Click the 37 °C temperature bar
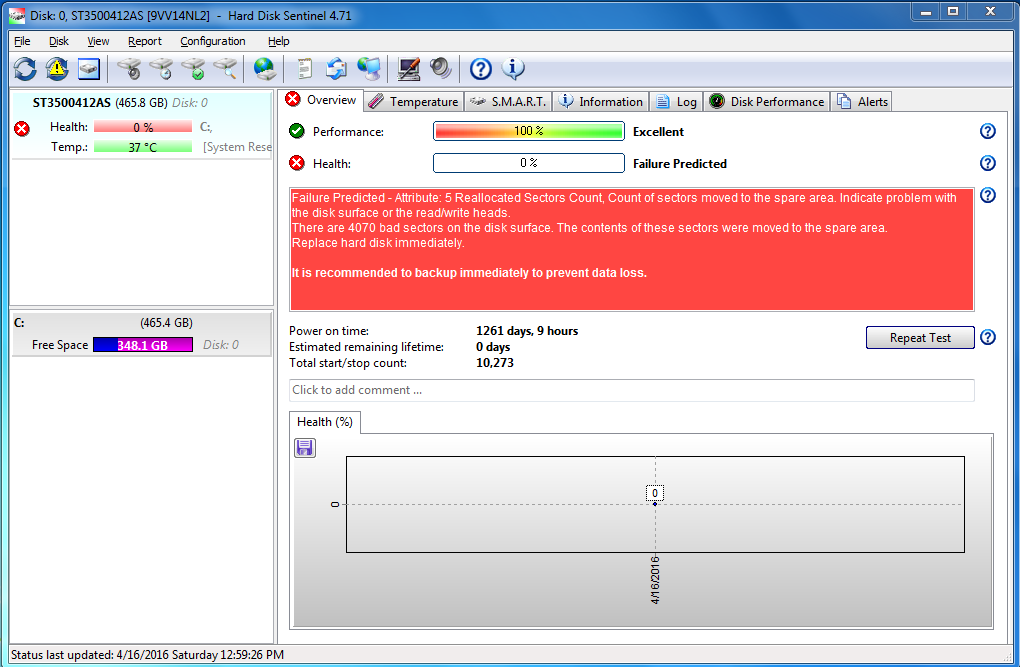This screenshot has height=667, width=1020. click(143, 147)
